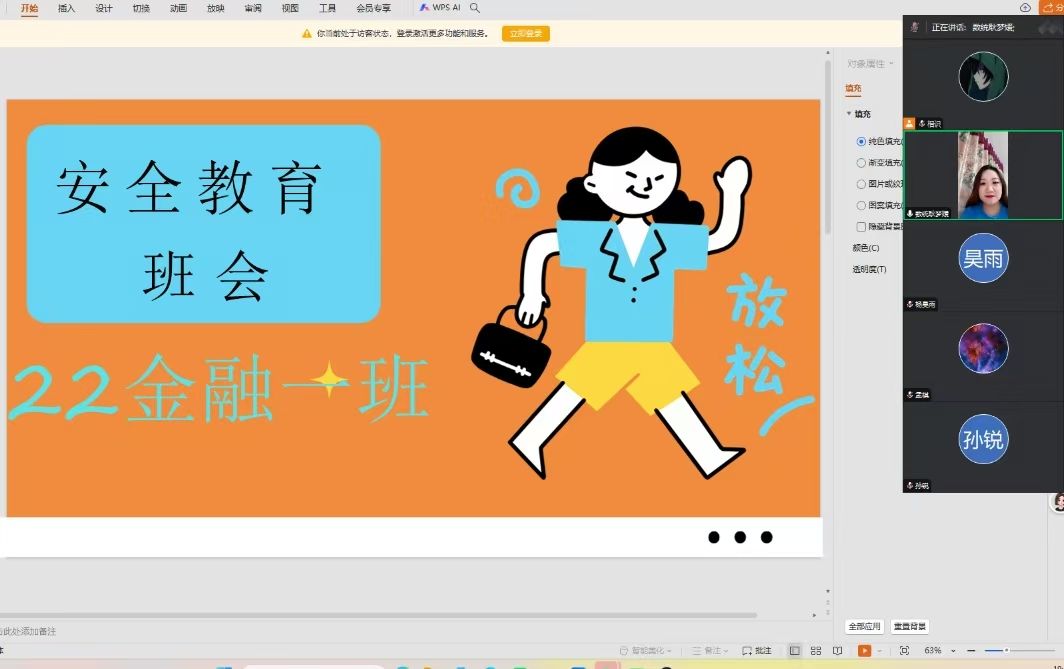Open reading view book icon

838,651
